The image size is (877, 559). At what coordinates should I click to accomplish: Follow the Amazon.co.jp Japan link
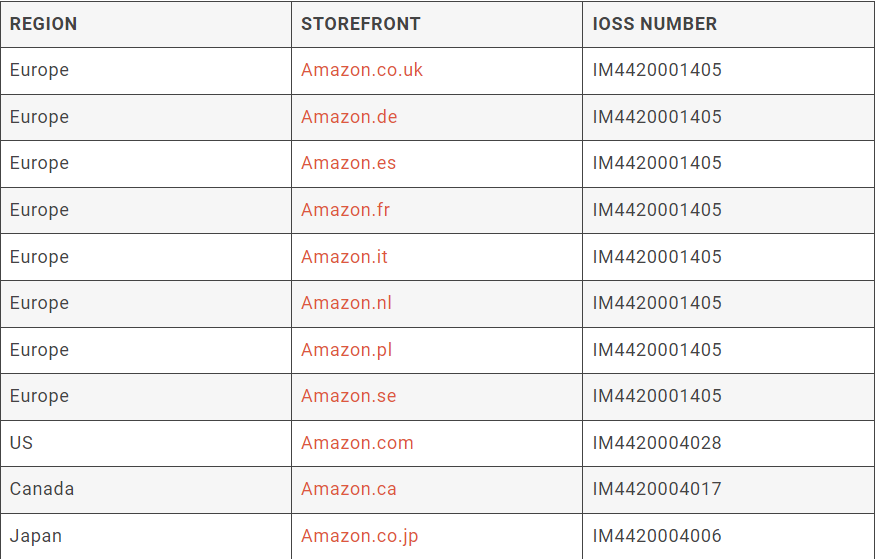click(x=359, y=536)
